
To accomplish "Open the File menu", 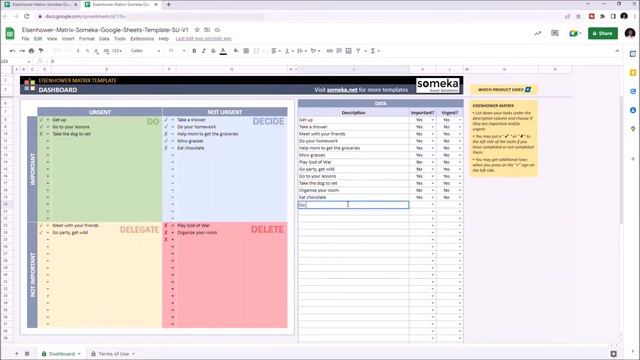I will (25, 39).
